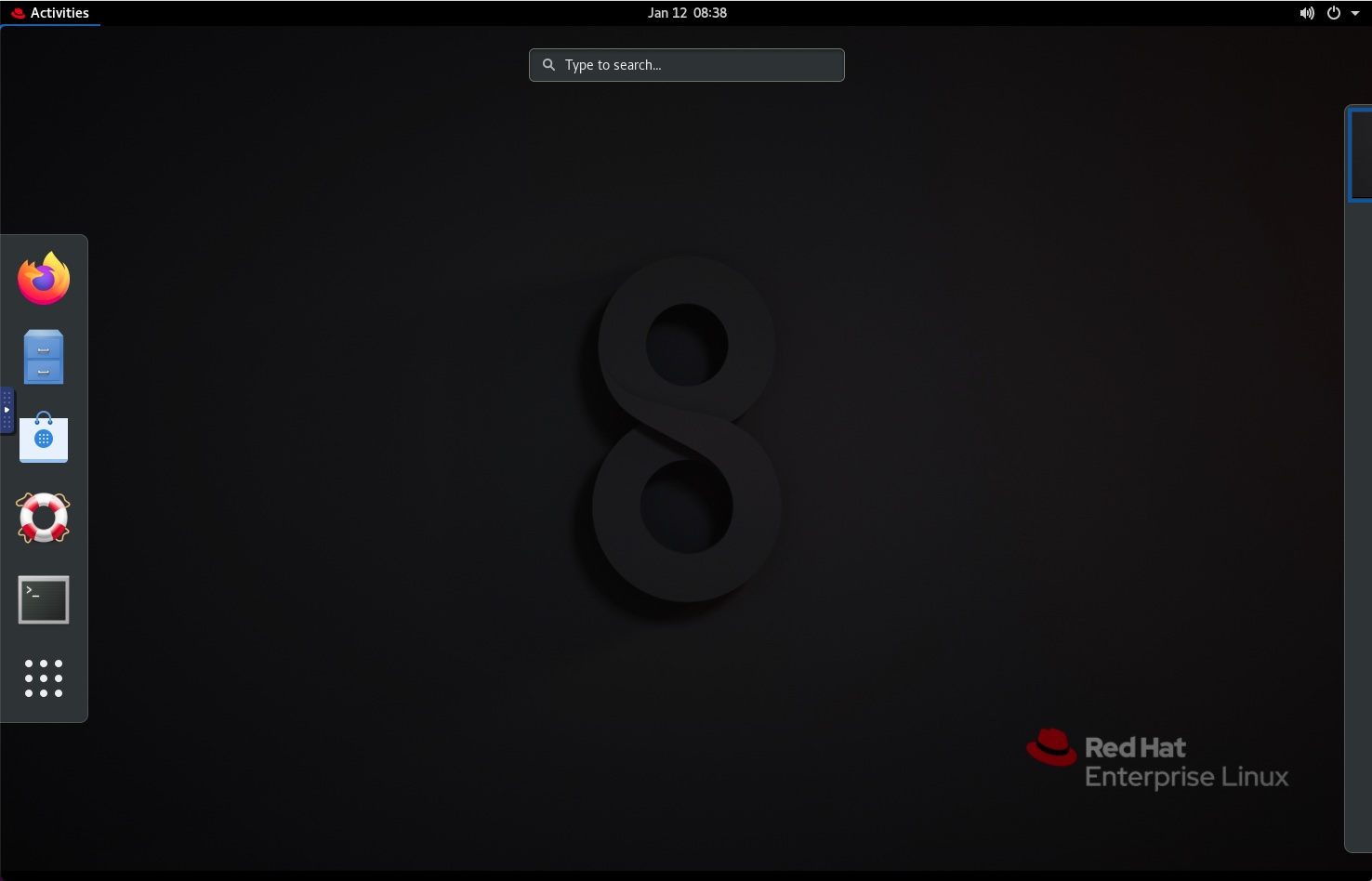
Task: Expand the system menu dropdown arrow
Action: click(1355, 13)
